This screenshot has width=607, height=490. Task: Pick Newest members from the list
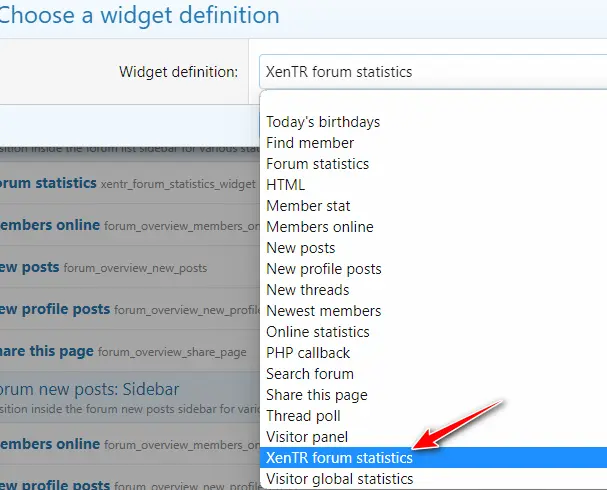(323, 311)
